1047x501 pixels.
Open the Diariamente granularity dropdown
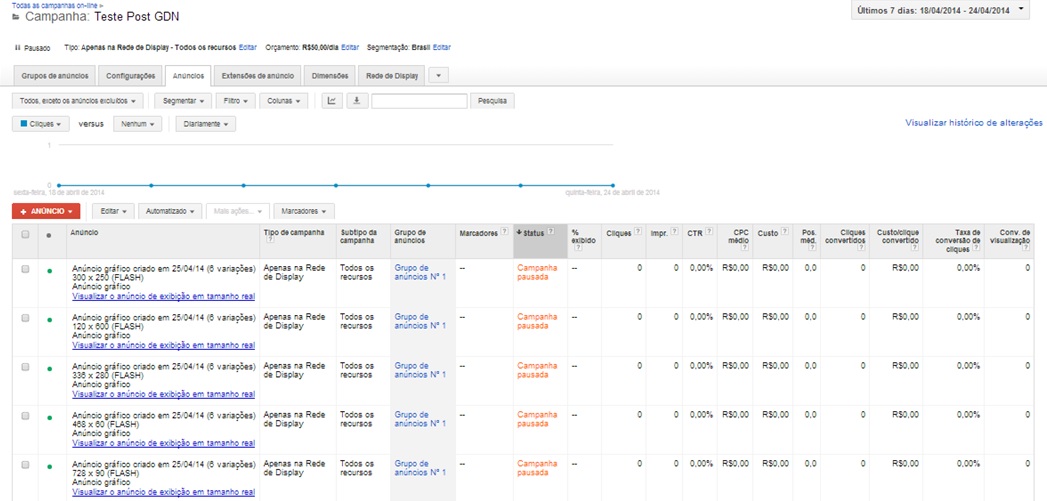click(x=206, y=124)
